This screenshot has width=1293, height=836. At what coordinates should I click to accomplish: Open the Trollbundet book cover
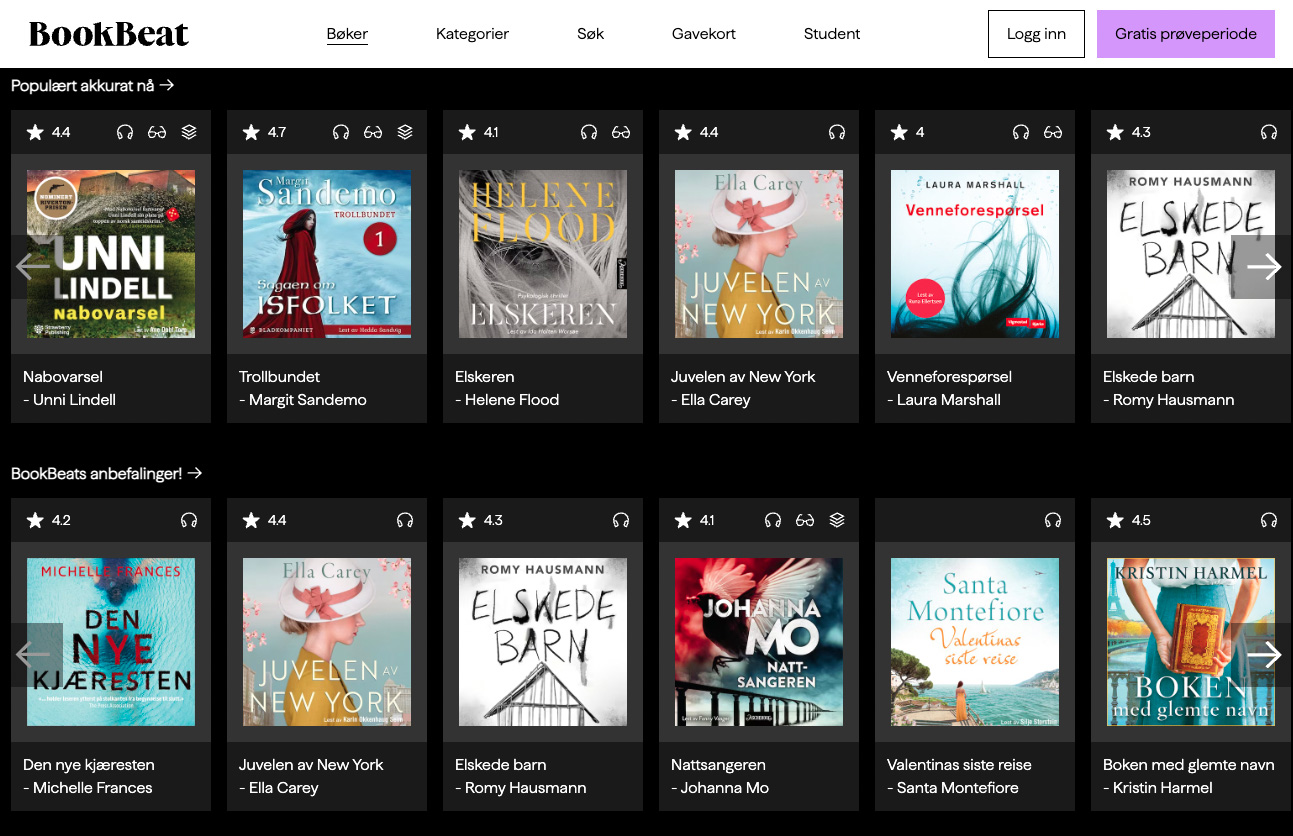327,254
